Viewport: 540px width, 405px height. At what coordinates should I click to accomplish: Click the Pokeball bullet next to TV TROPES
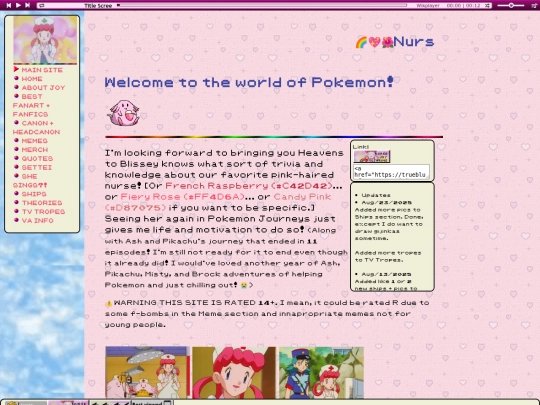click(x=16, y=211)
